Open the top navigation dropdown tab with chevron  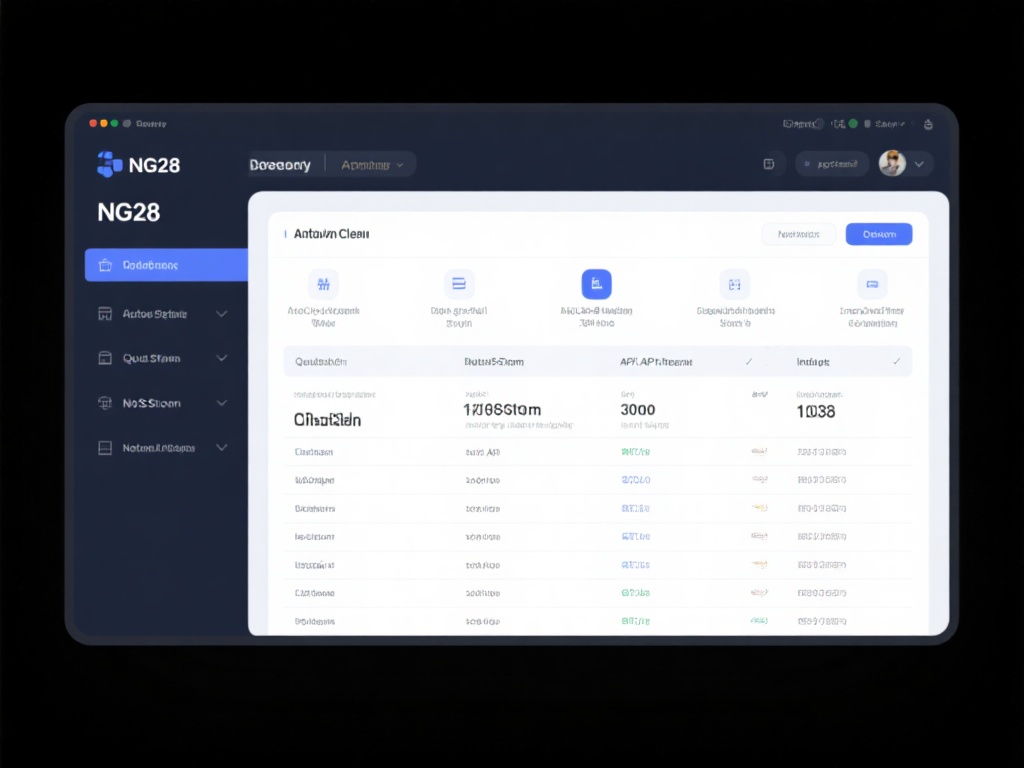point(372,165)
